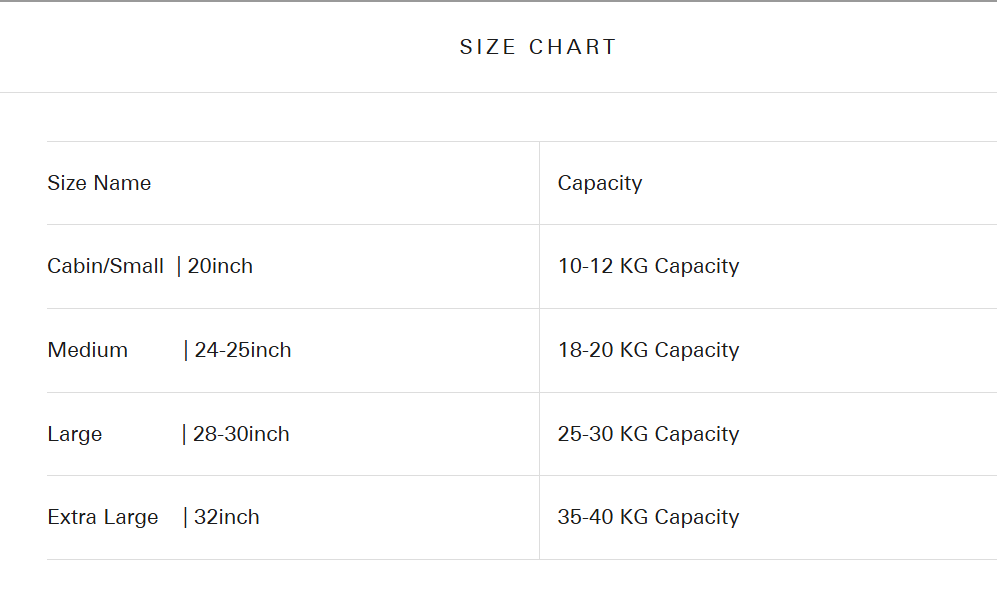
Task: Click the separator bar before 32inch
Action: pyautogui.click(x=185, y=517)
